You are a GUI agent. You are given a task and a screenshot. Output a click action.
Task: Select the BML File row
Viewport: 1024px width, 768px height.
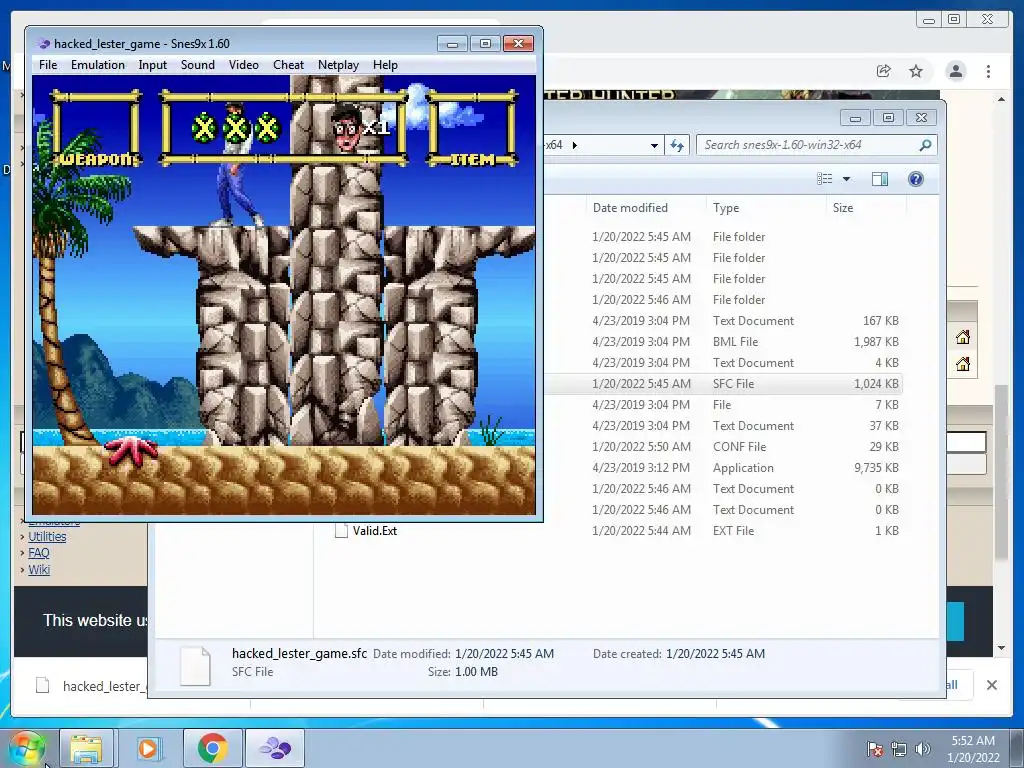[722, 342]
